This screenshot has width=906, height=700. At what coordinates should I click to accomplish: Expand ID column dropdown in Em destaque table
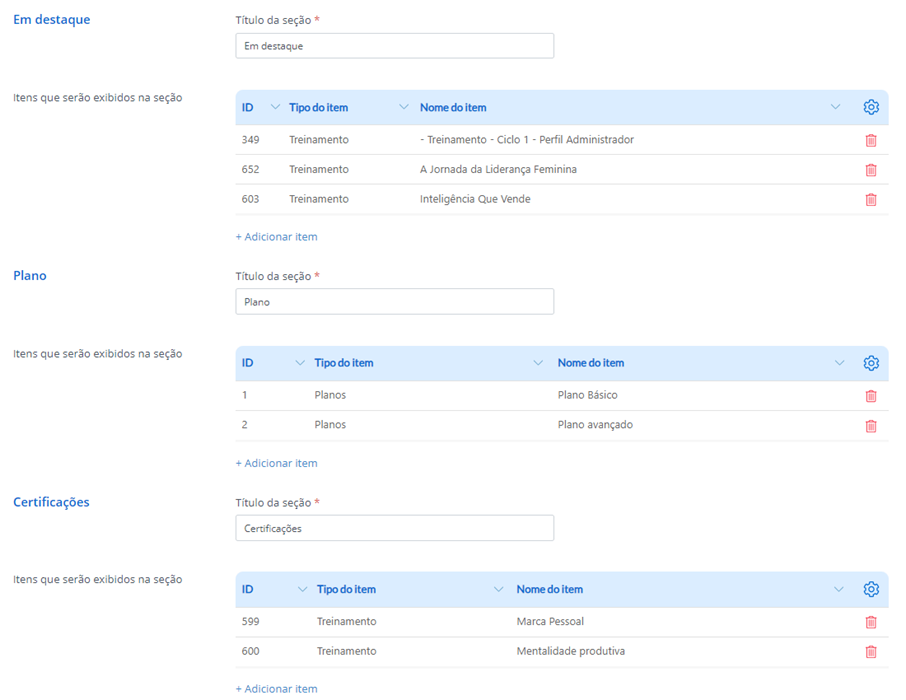click(275, 107)
